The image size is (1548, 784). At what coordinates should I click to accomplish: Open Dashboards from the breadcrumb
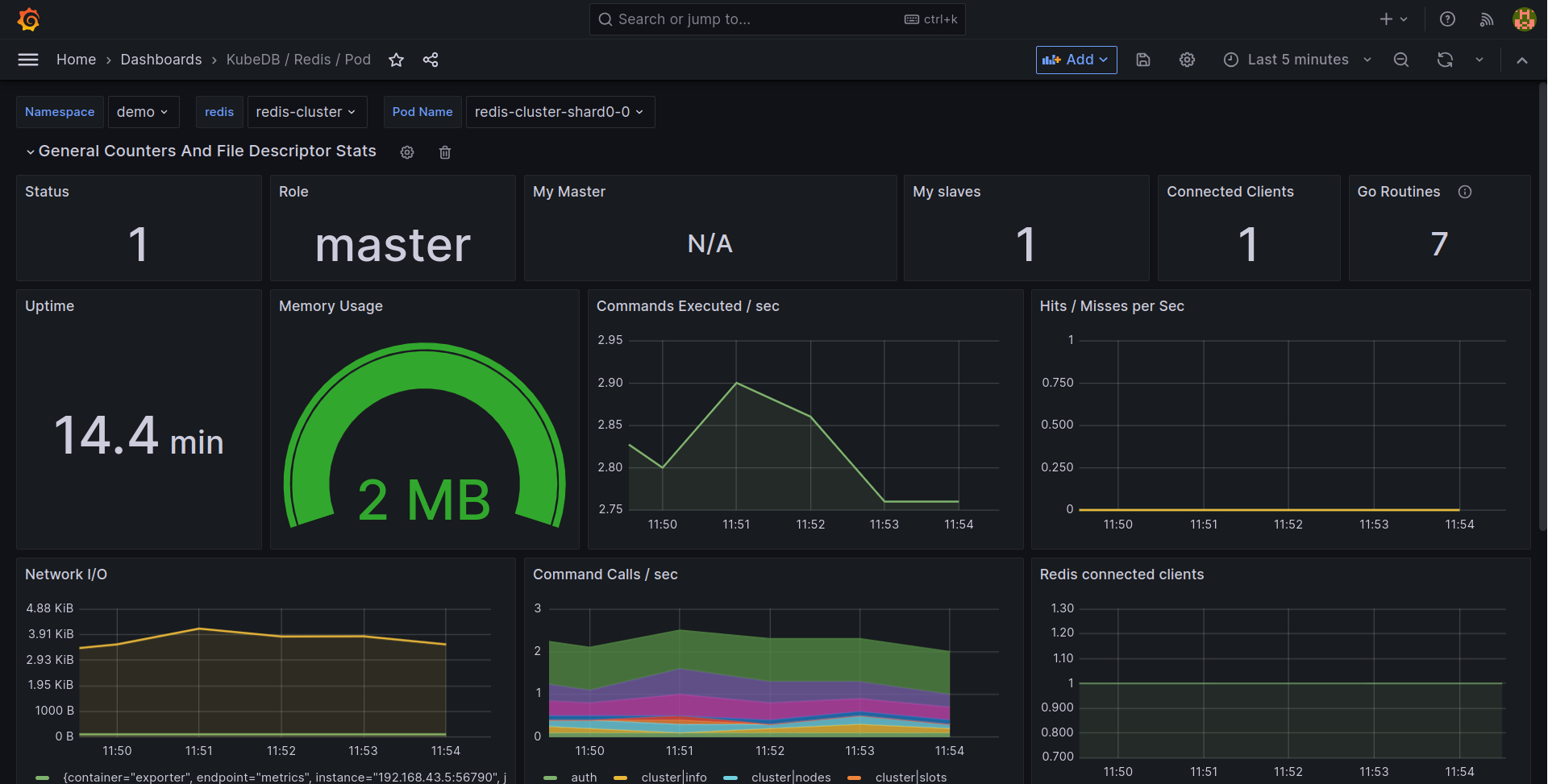160,60
